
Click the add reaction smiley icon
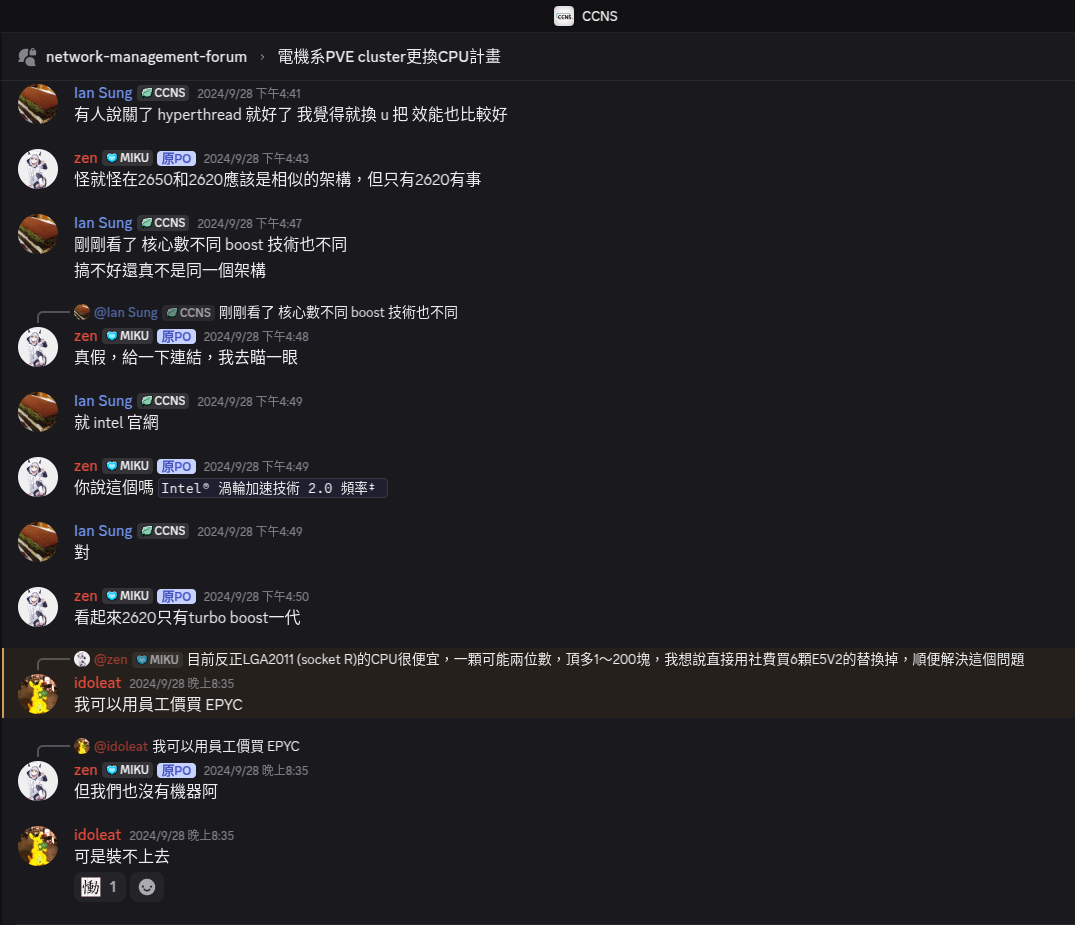pos(147,887)
